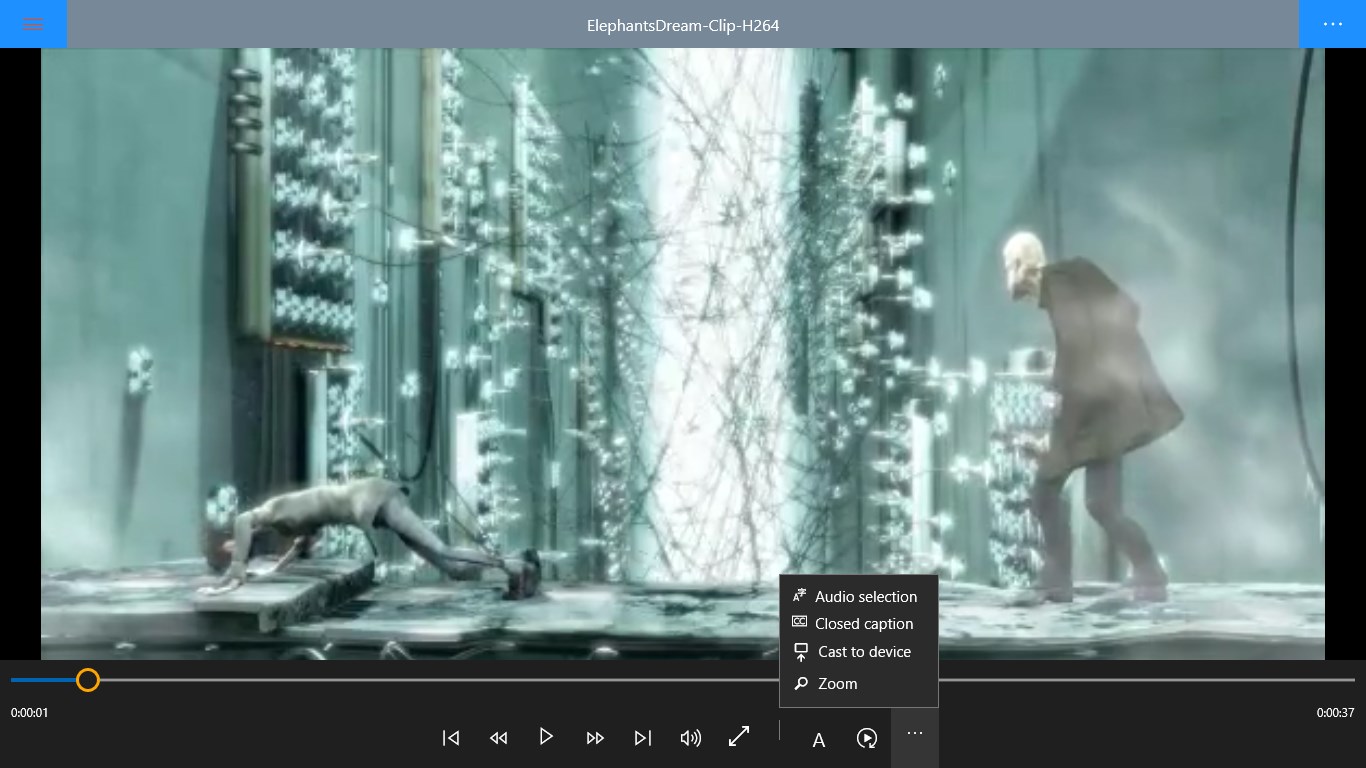Viewport: 1366px width, 768px height.
Task: Click the playback replay circle icon
Action: [x=867, y=739]
